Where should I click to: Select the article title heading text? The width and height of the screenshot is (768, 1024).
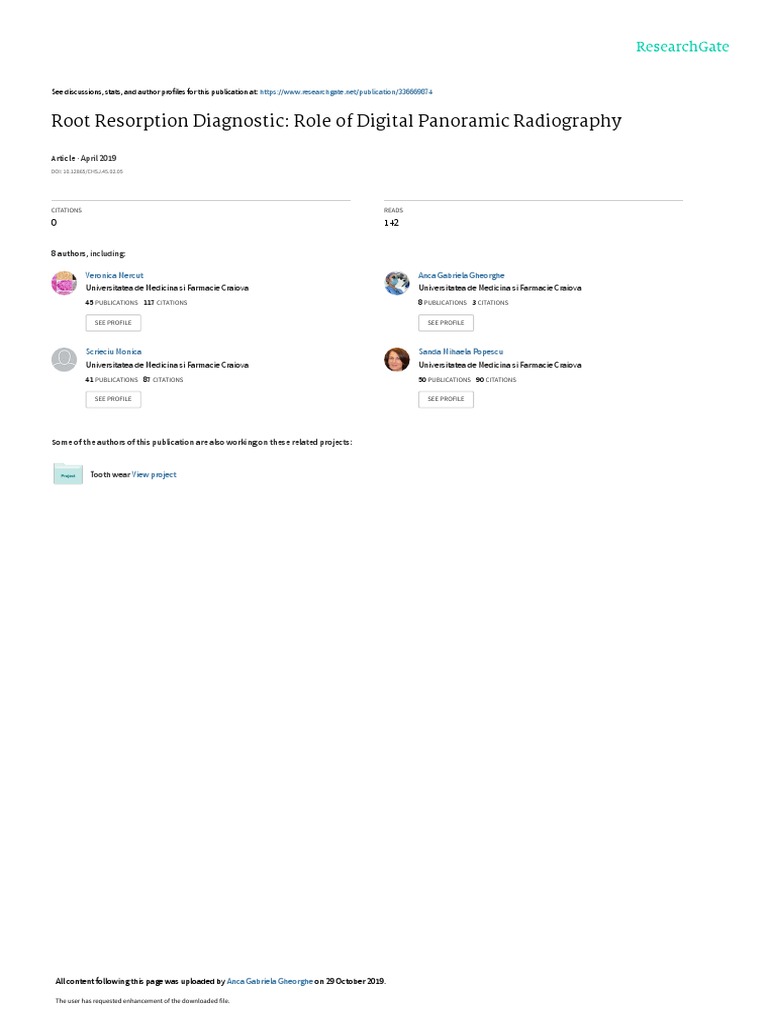click(x=336, y=121)
